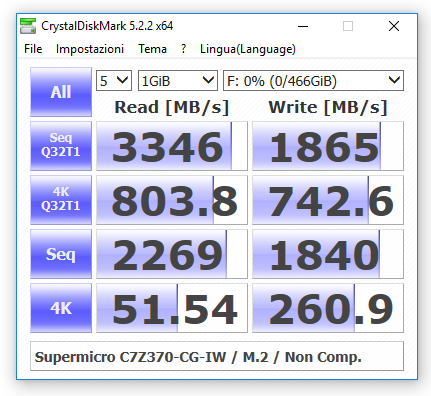Open the Tema menu
The height and width of the screenshot is (396, 431).
click(152, 49)
